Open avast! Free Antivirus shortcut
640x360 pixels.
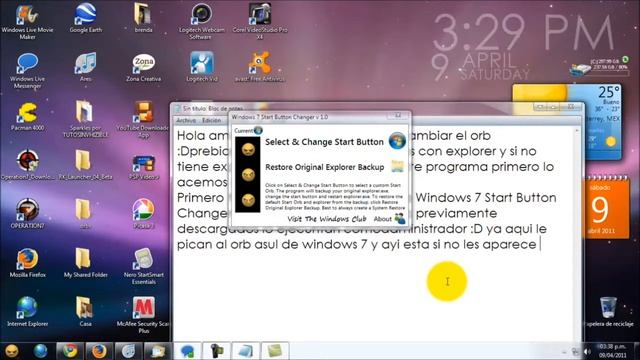[x=260, y=67]
